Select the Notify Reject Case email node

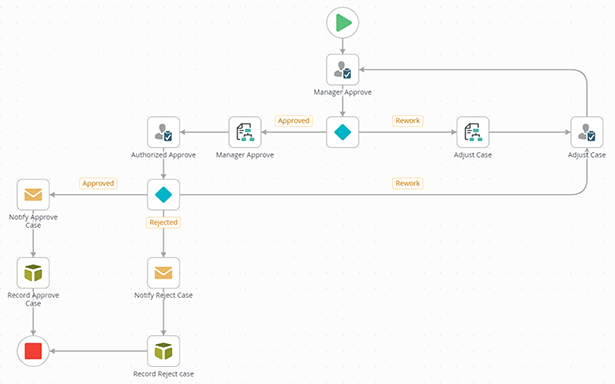coord(164,273)
